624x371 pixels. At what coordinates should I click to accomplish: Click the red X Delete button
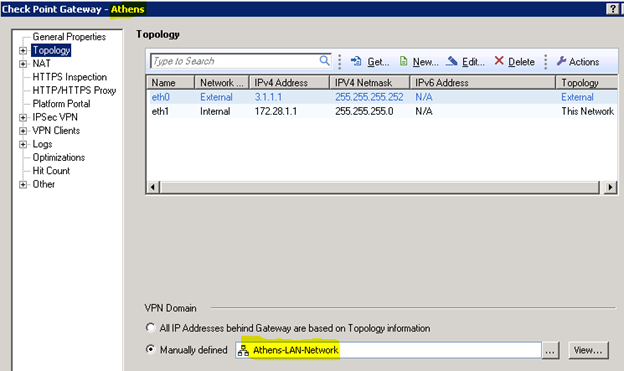pos(515,61)
